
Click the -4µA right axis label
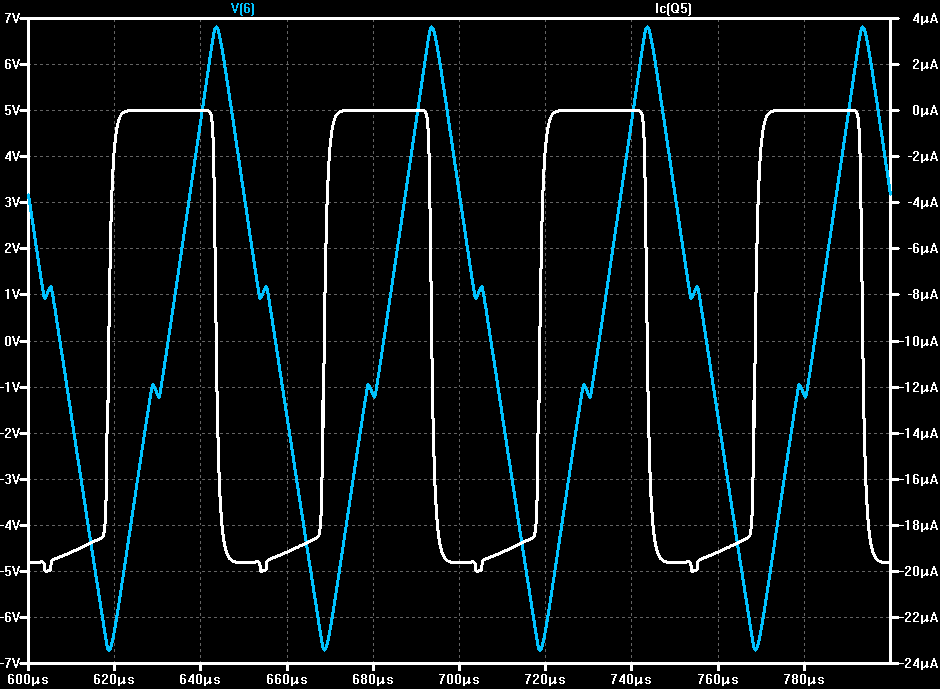point(923,202)
